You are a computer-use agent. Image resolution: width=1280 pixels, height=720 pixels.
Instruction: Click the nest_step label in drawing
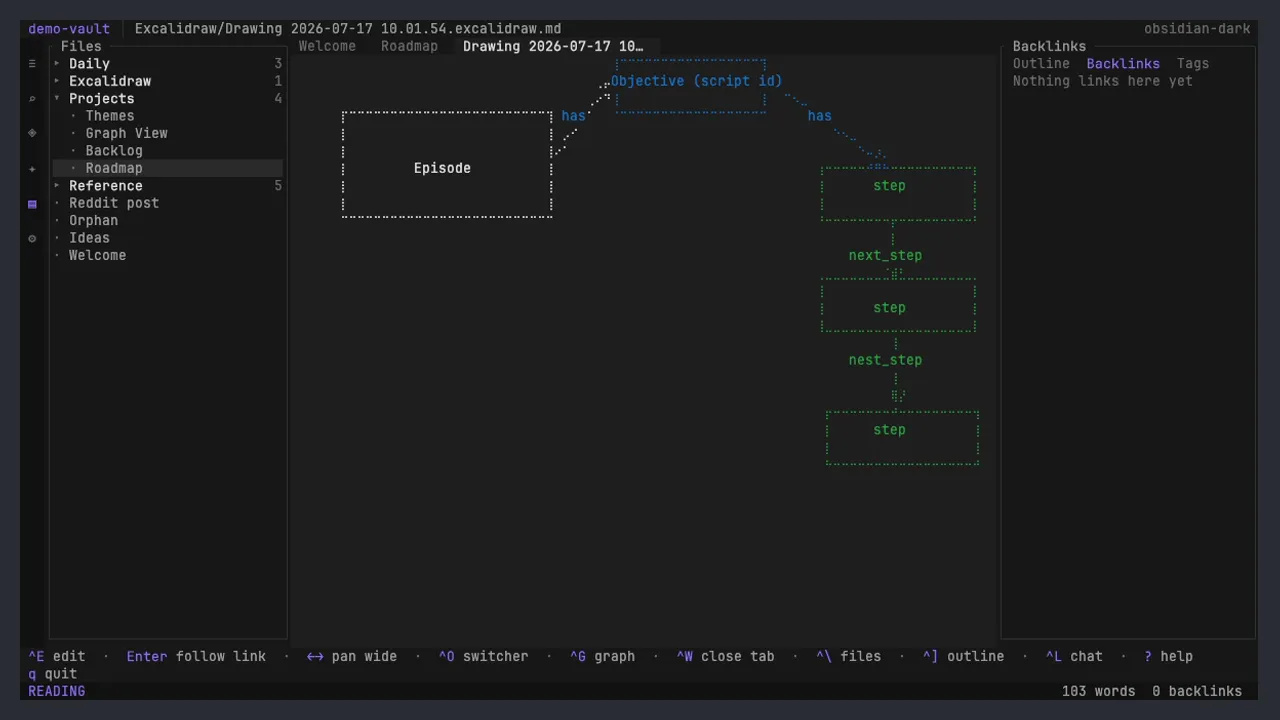(885, 360)
